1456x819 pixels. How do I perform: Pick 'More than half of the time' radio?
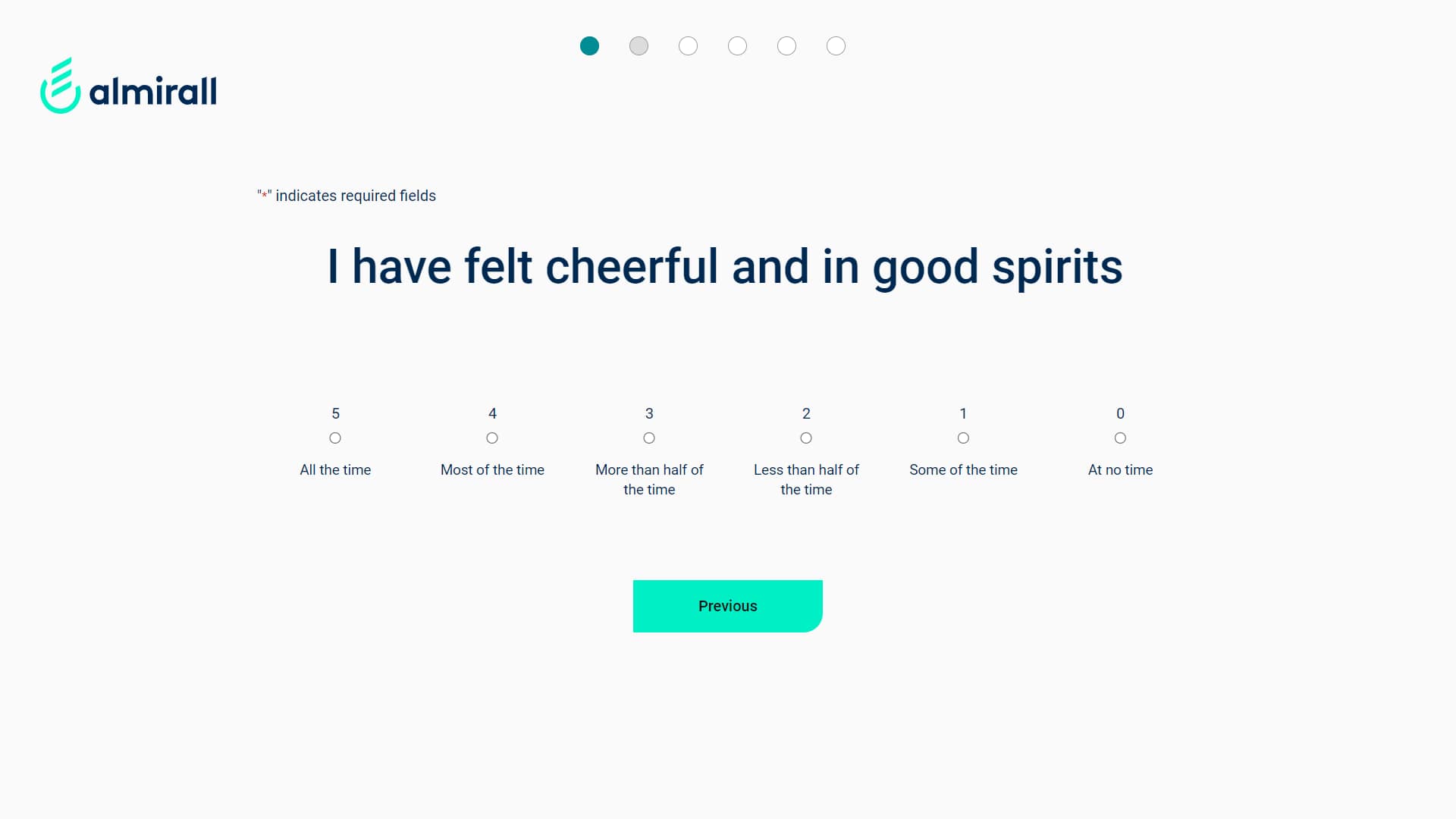coord(649,438)
